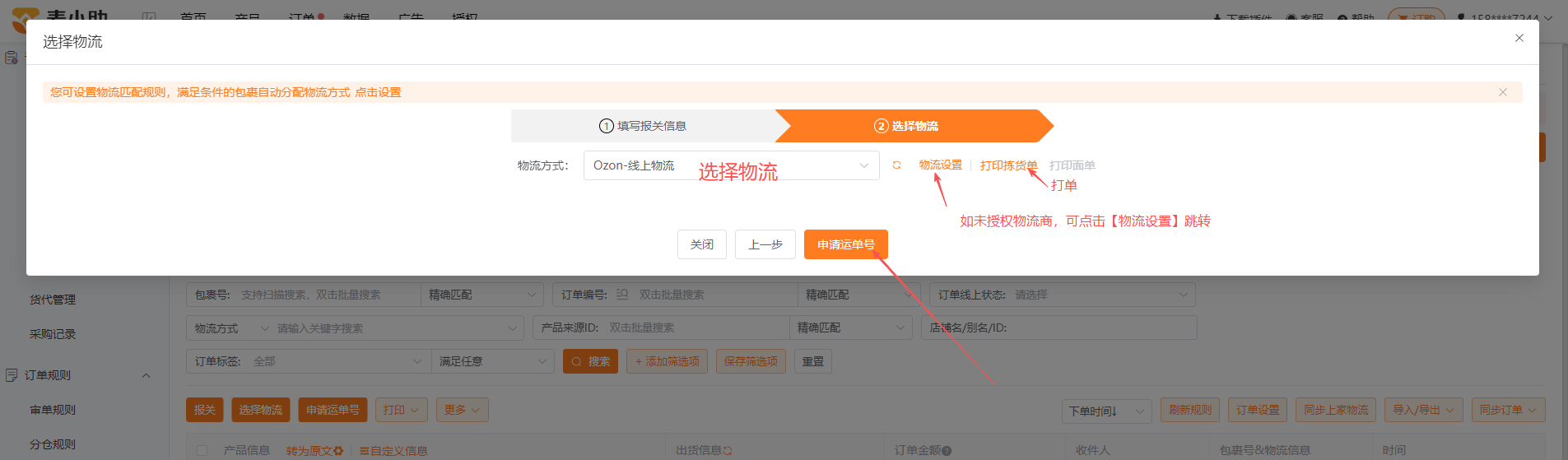The width and height of the screenshot is (1568, 460).
Task: Go back with 上一步 button
Action: point(765,244)
